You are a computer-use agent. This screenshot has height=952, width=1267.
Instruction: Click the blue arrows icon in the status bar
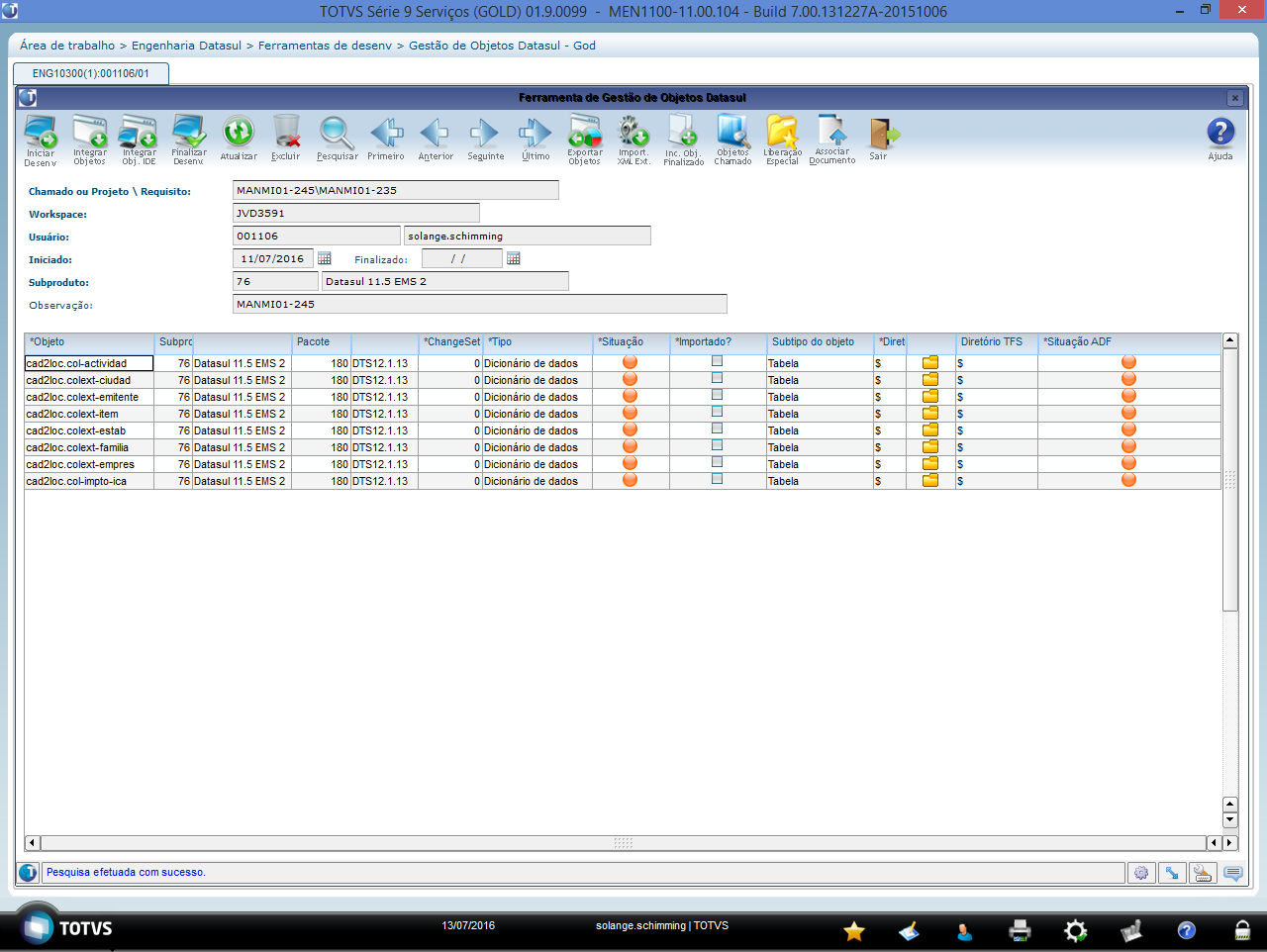click(1172, 873)
